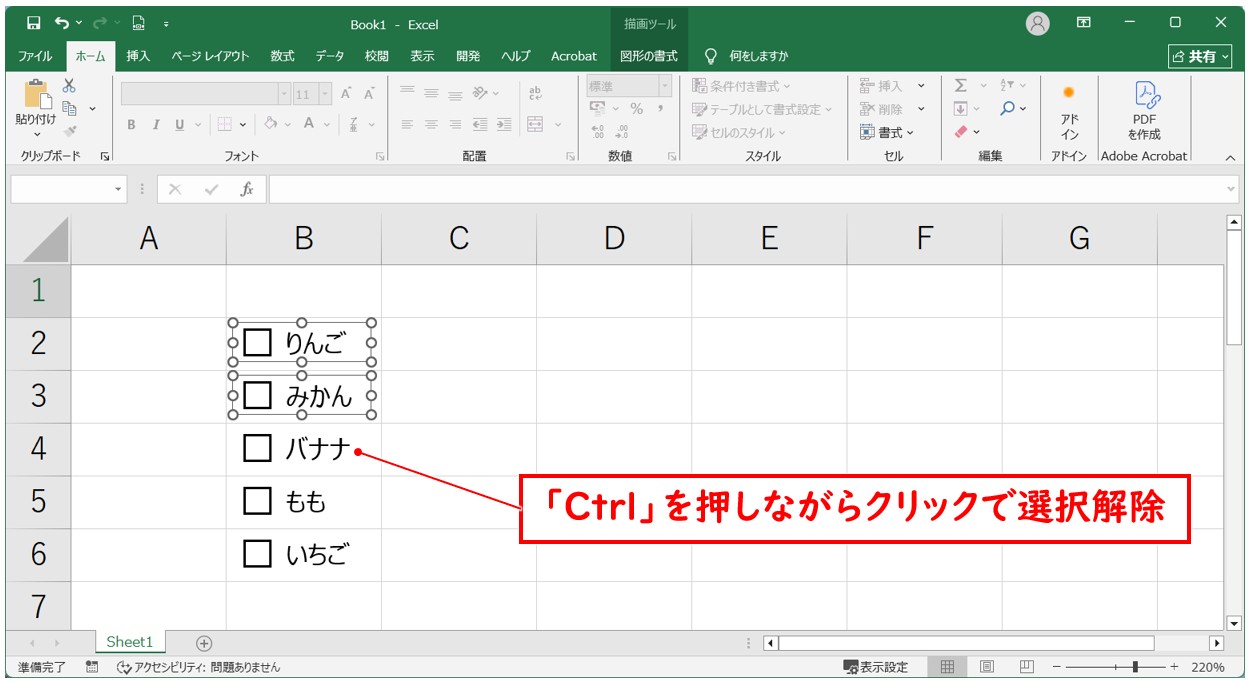
Task: Click the Merge and Center icon
Action: point(535,125)
